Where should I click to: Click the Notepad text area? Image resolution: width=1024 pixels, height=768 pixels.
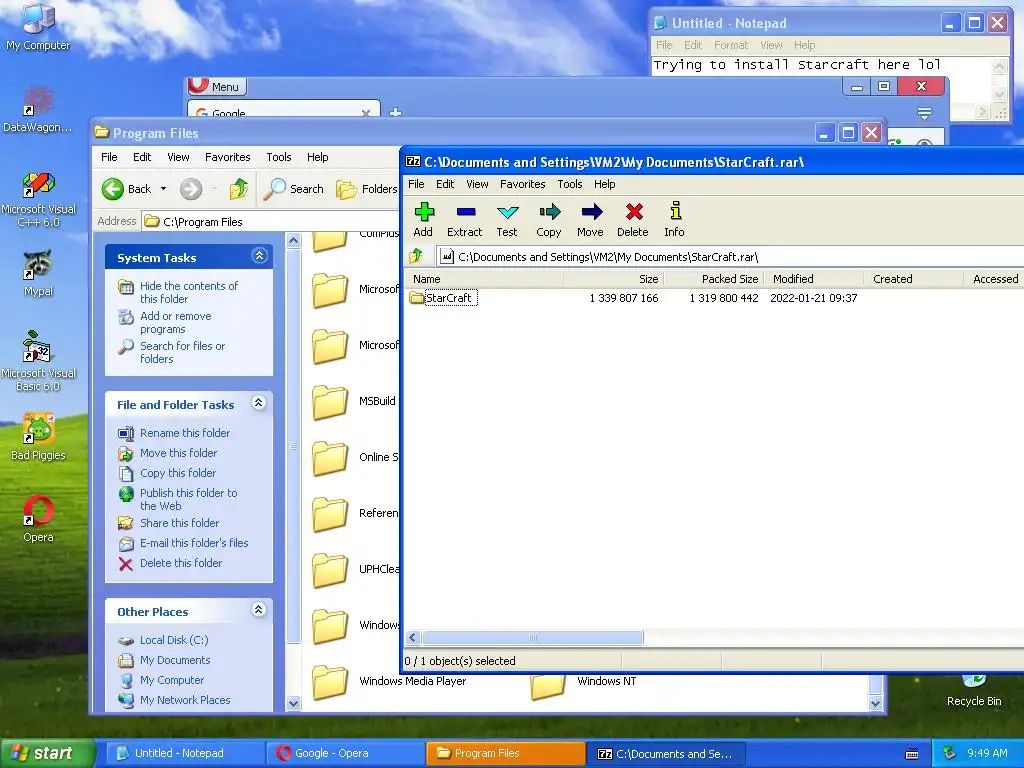(822, 88)
